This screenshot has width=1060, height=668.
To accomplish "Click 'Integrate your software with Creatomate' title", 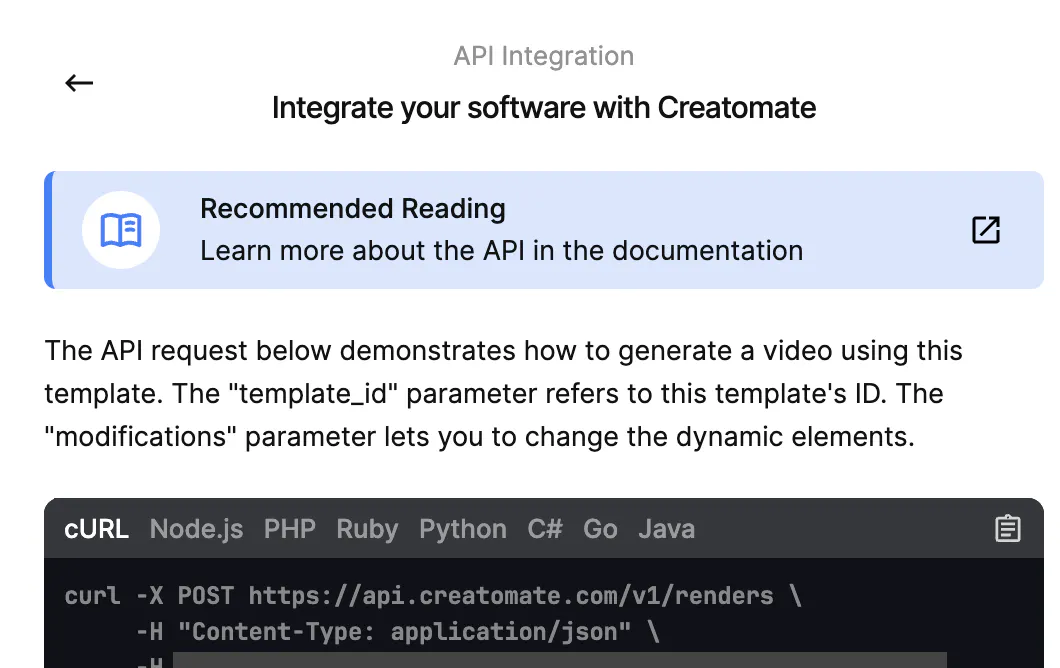I will (544, 107).
